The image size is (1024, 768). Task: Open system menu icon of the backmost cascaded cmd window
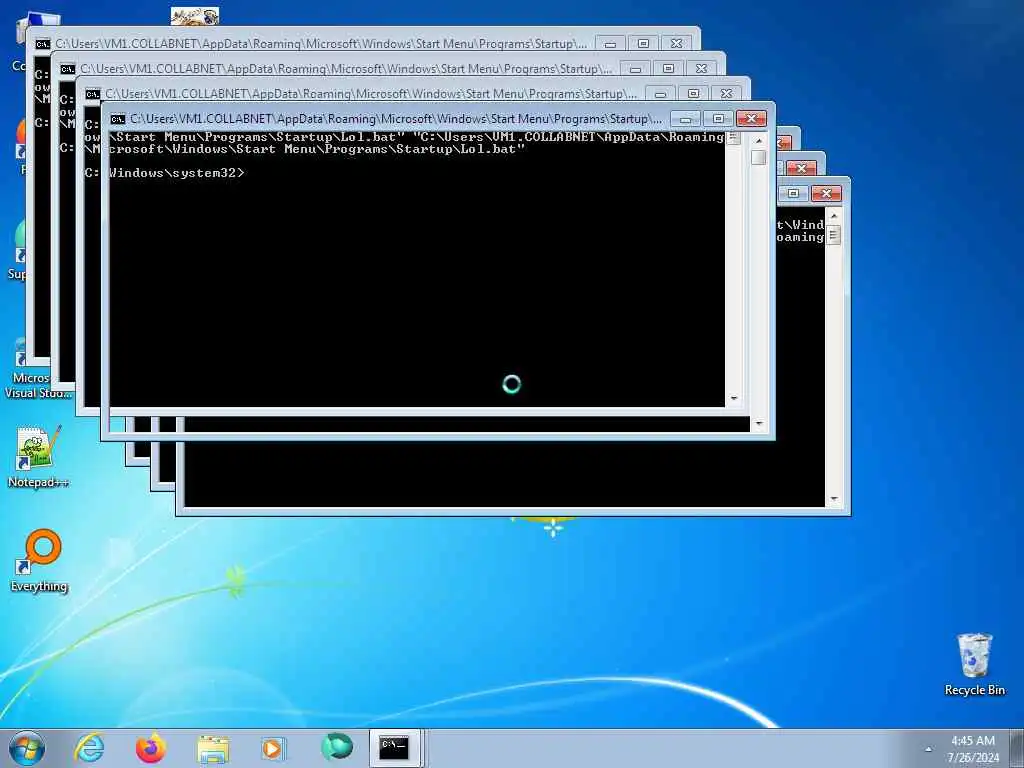tap(42, 44)
